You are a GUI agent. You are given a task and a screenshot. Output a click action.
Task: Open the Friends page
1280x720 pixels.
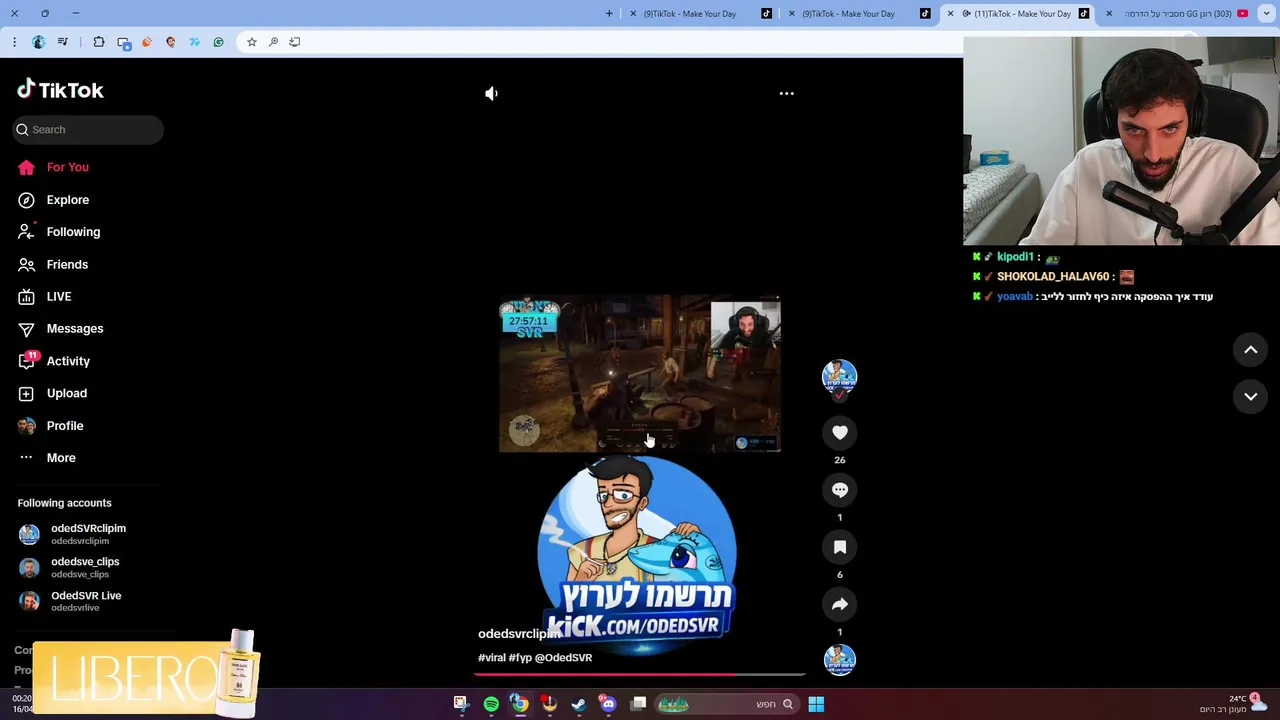[x=53, y=265]
